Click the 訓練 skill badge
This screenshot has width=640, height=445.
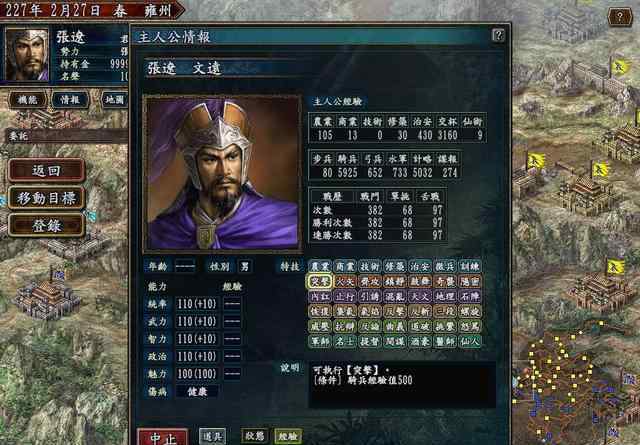tap(470, 267)
